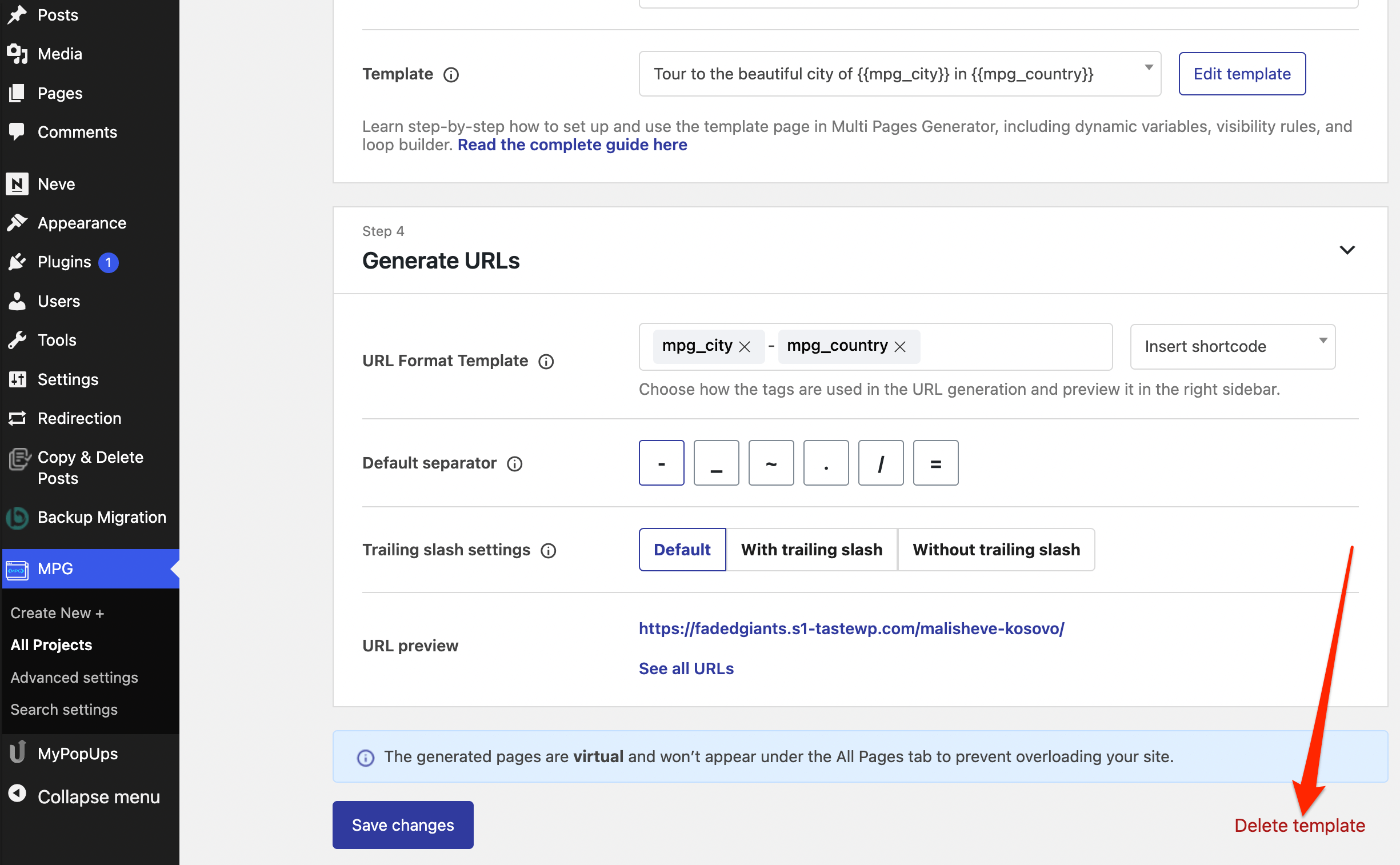The height and width of the screenshot is (865, 1400).
Task: Collapse the Generate URLs step section
Action: point(1347,250)
